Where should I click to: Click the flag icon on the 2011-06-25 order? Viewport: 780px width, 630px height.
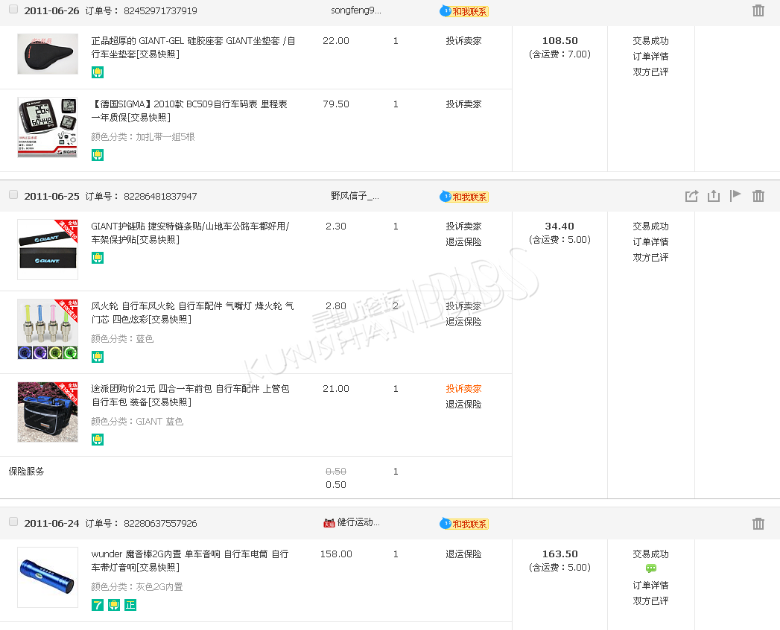pos(735,196)
